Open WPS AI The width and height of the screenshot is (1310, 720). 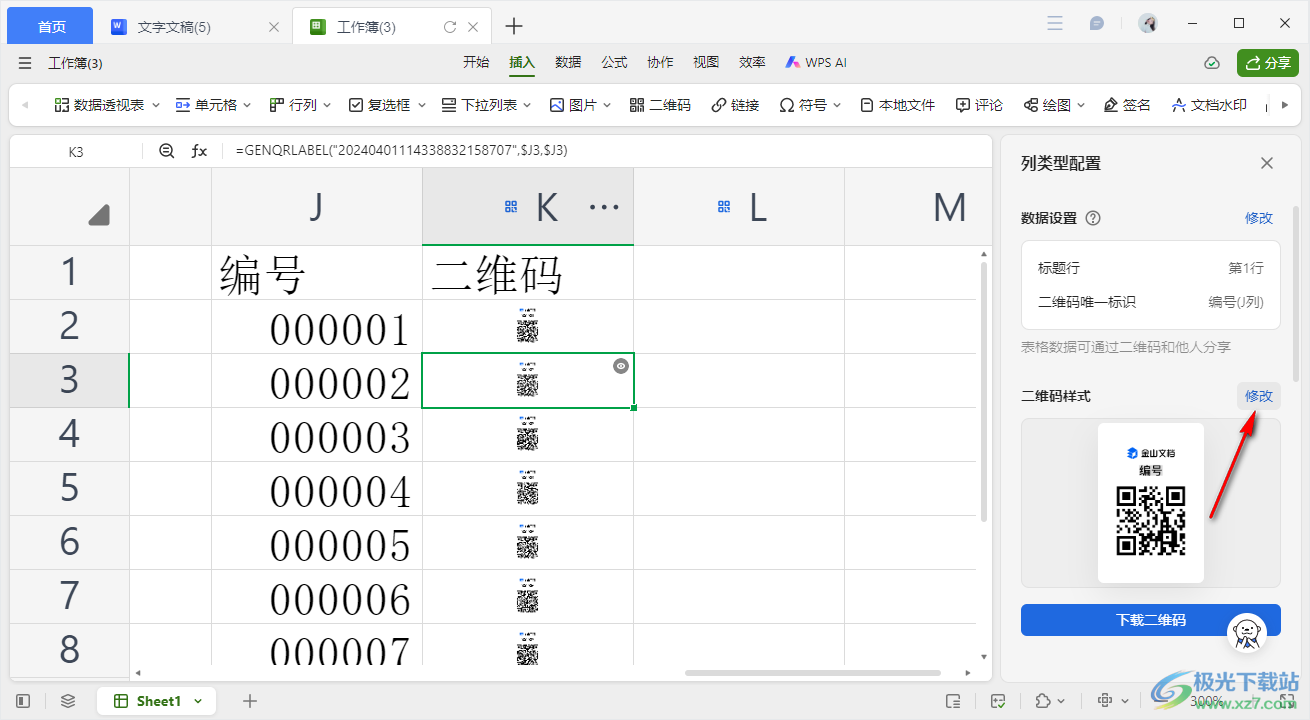pos(816,62)
